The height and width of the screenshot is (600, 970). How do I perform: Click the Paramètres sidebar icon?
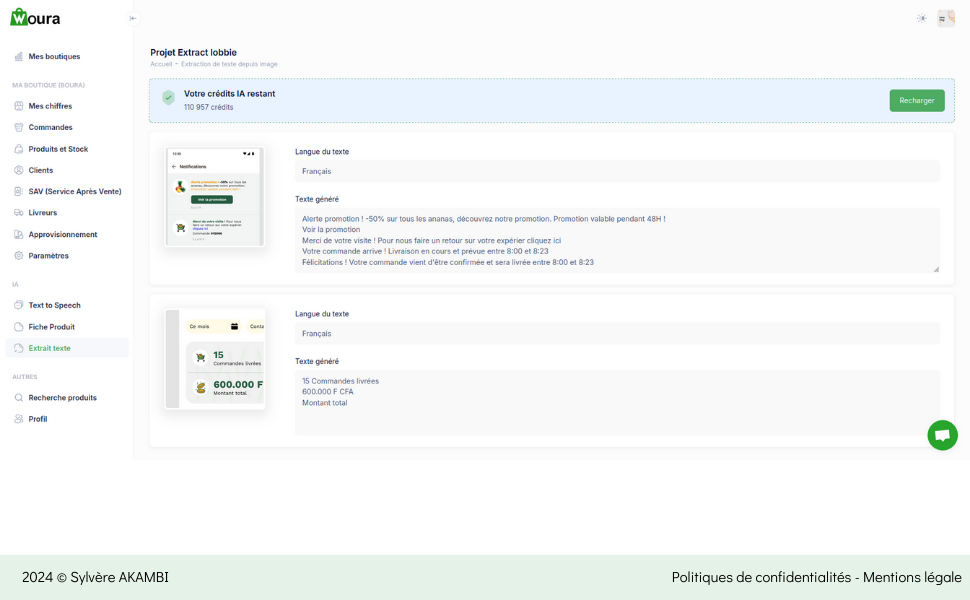(19, 255)
